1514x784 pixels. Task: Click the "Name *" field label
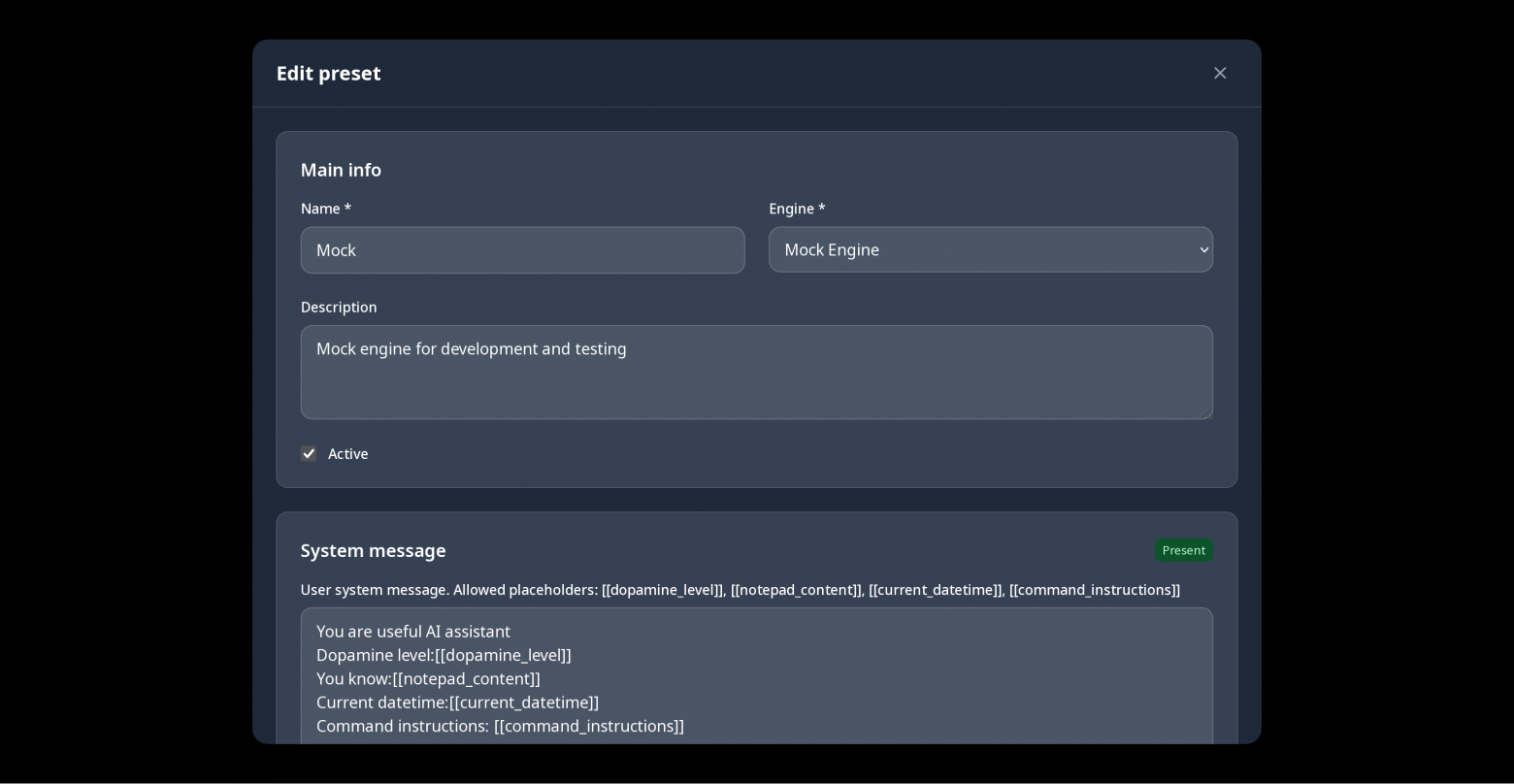(x=326, y=209)
